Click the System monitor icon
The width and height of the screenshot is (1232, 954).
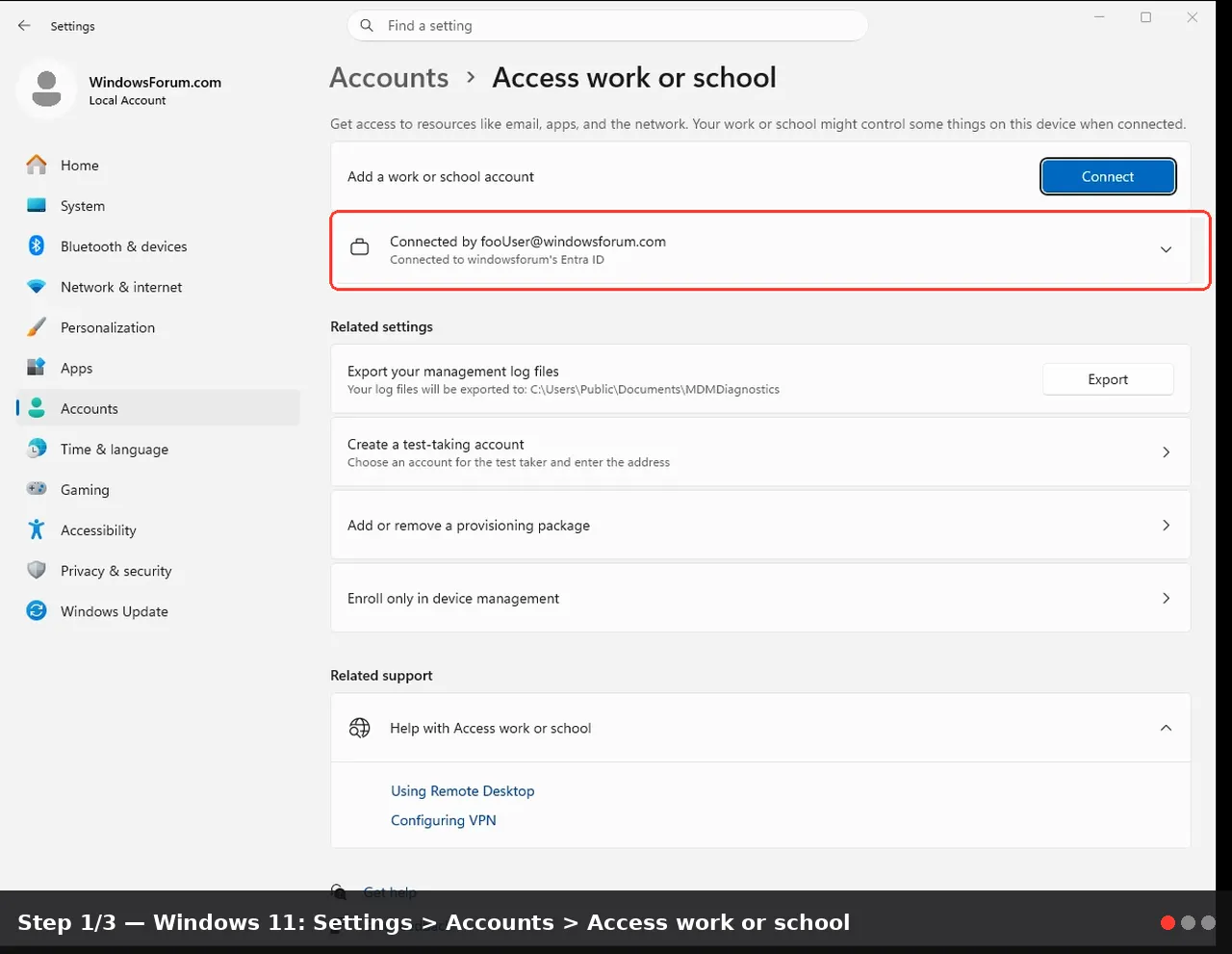tap(37, 206)
